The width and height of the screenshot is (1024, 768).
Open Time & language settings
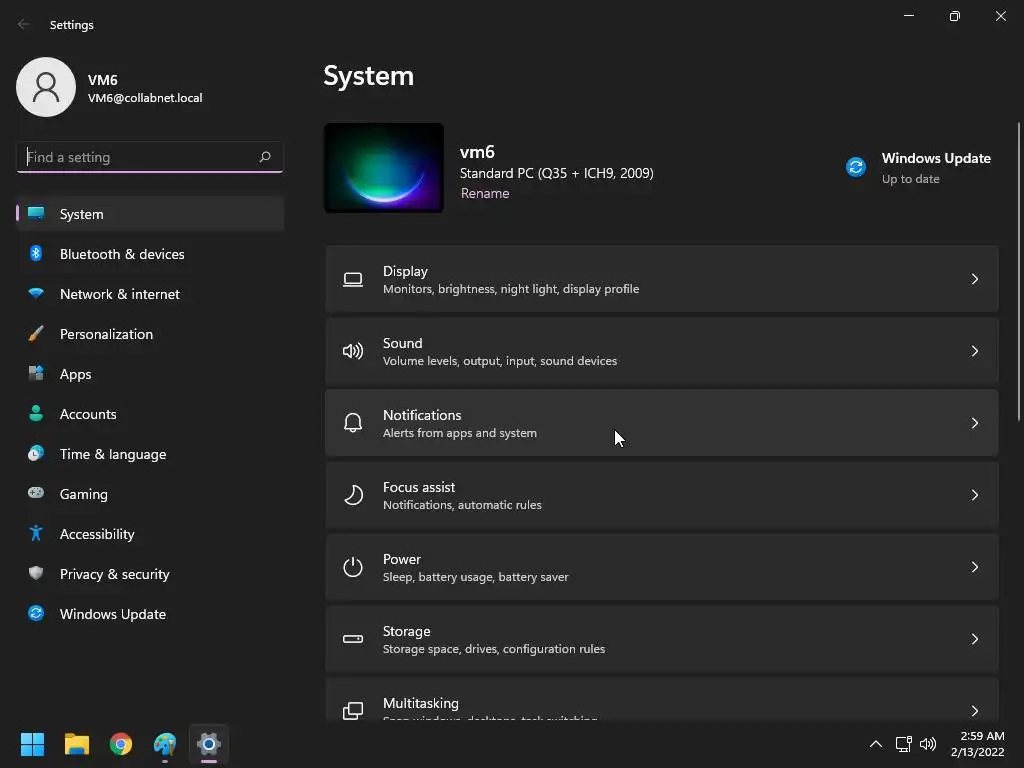pyautogui.click(x=150, y=454)
